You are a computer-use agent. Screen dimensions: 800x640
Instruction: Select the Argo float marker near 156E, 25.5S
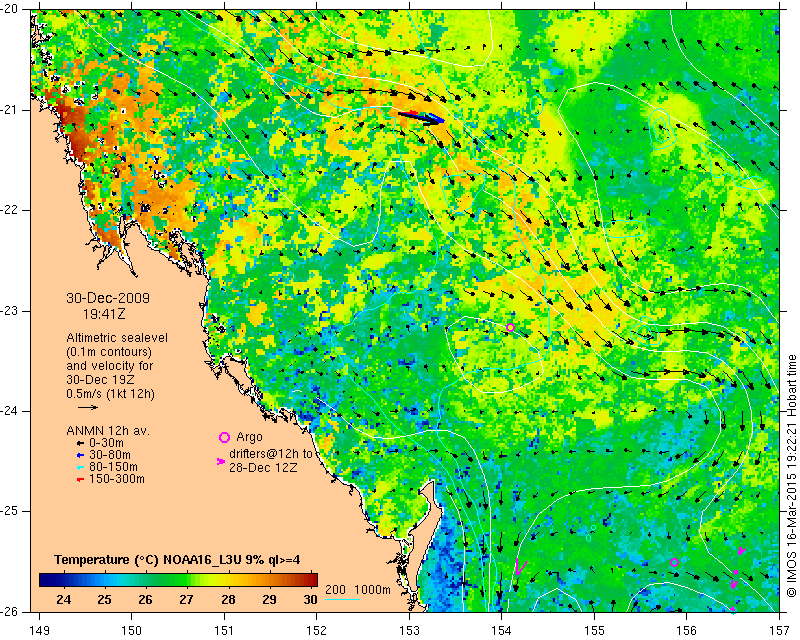(x=674, y=562)
